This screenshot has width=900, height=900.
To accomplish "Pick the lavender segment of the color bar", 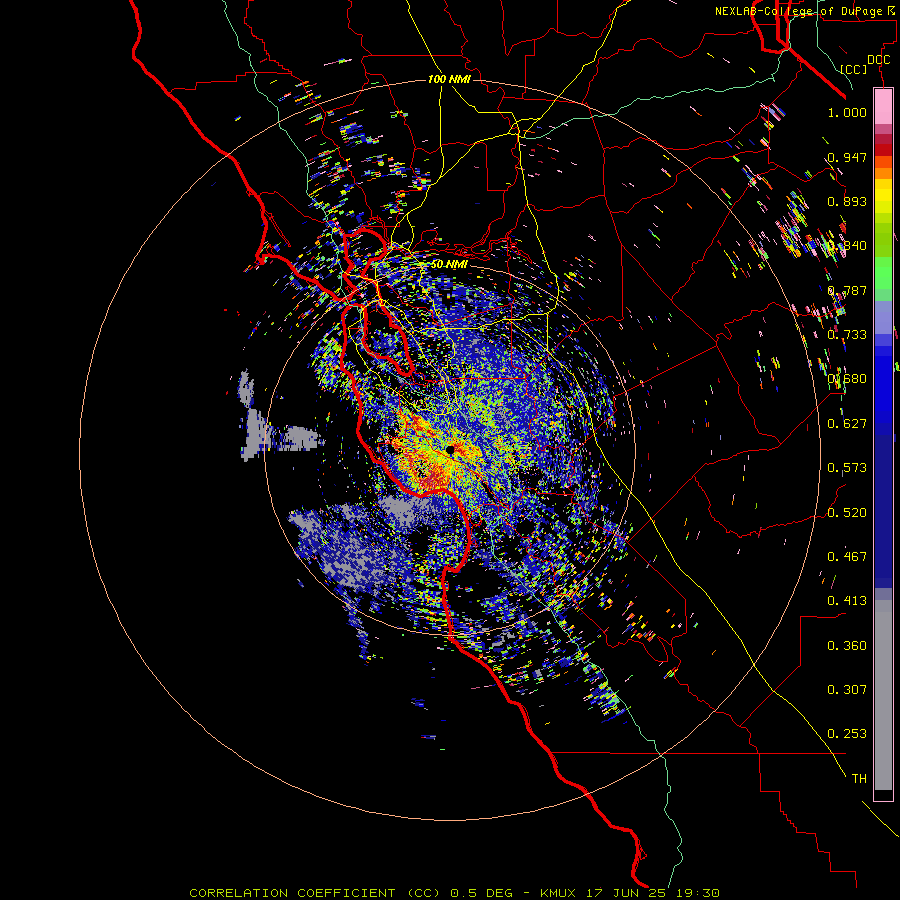I will [883, 317].
